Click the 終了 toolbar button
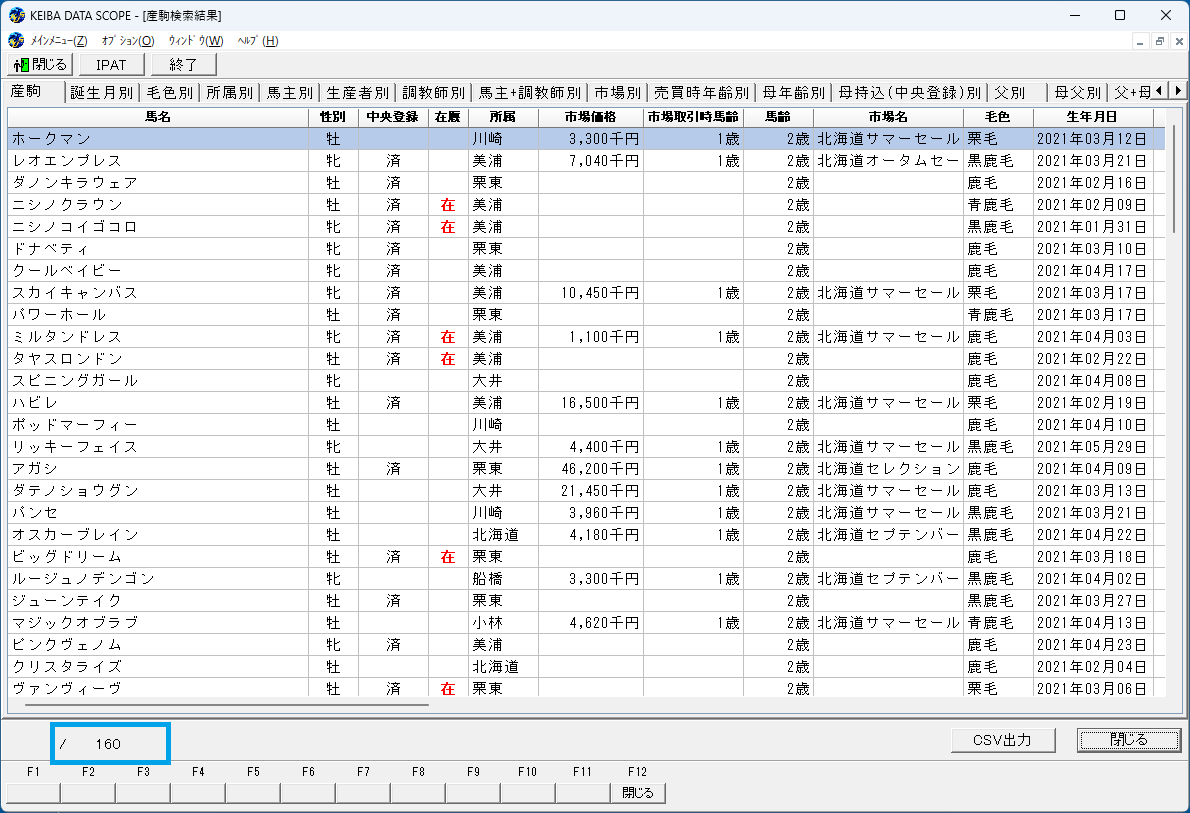This screenshot has width=1190, height=813. 183,65
